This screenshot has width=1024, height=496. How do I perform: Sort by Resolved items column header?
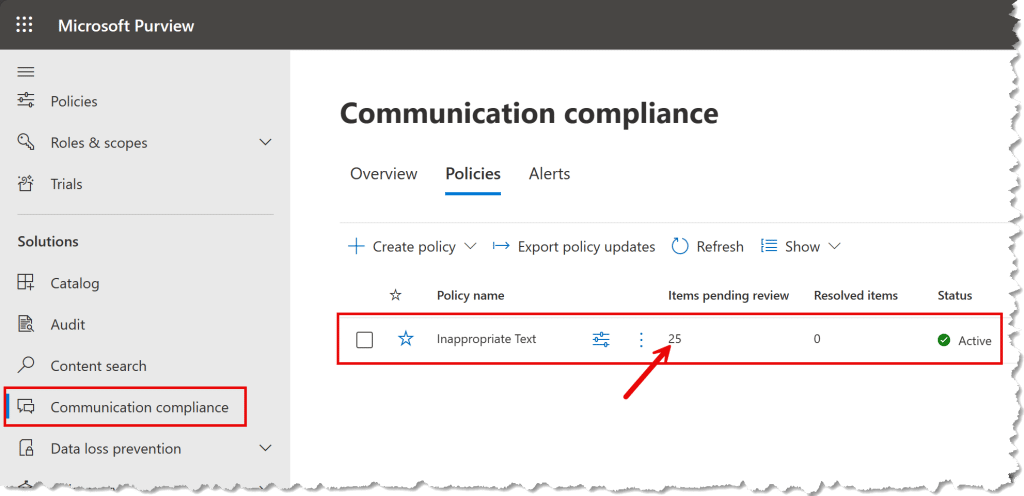[x=856, y=296]
